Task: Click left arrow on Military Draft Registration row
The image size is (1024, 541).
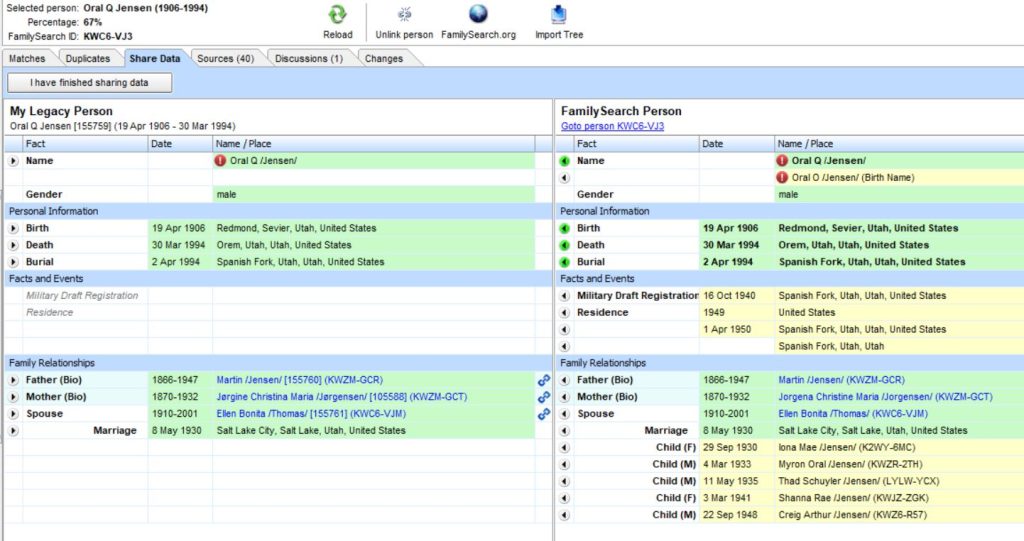Action: [565, 296]
